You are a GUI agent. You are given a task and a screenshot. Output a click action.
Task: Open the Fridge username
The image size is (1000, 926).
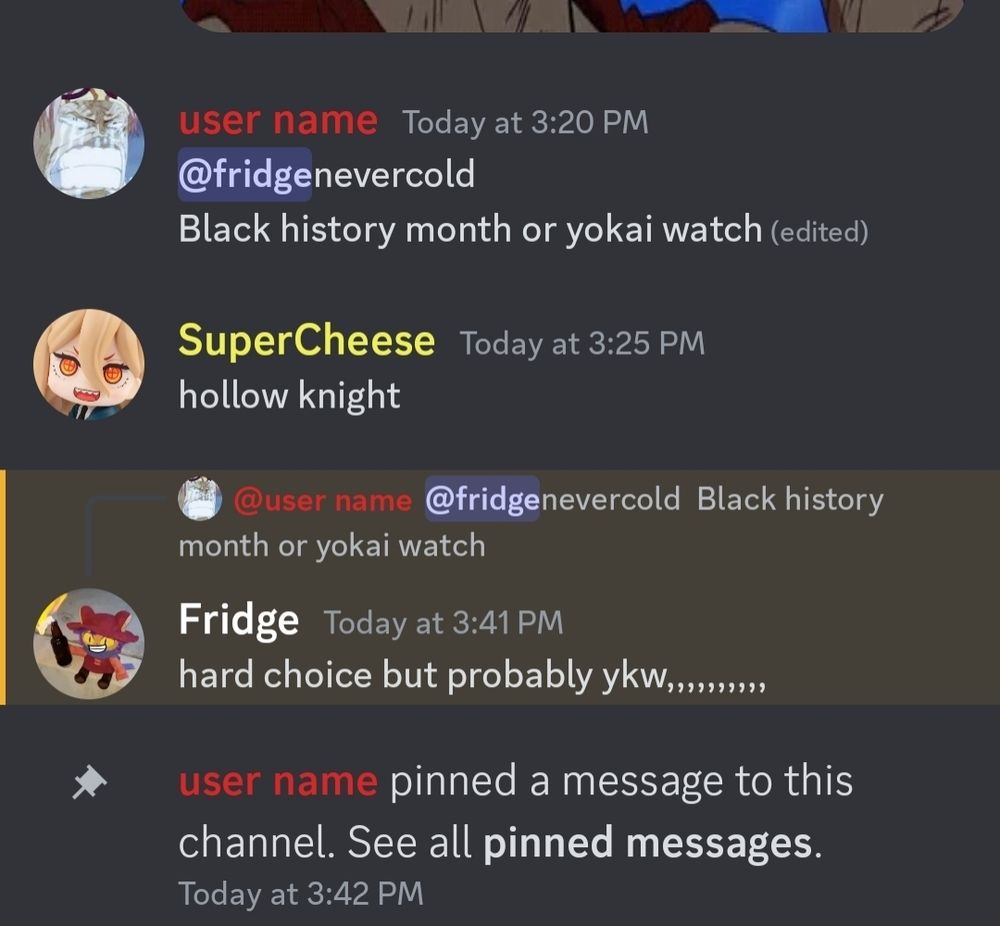tap(239, 620)
